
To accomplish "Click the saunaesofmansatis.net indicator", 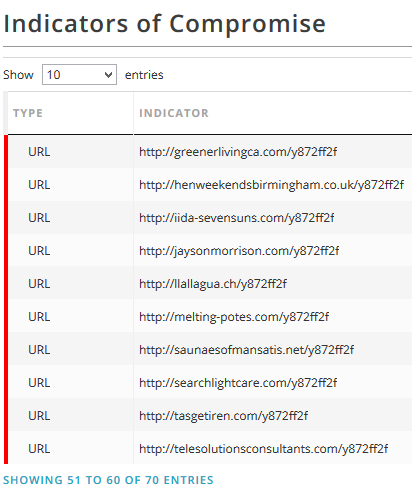I will (x=247, y=350).
